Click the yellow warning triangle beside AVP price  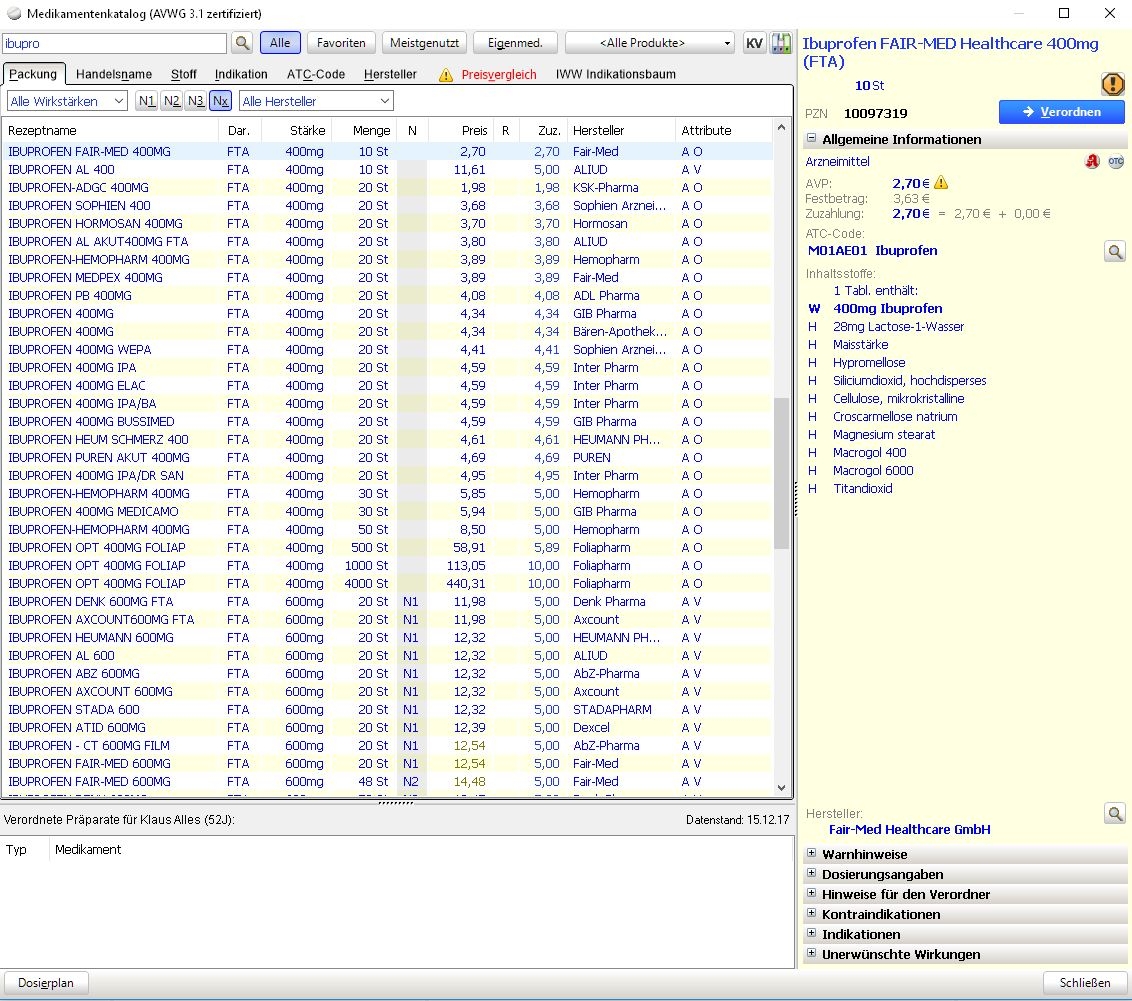941,183
